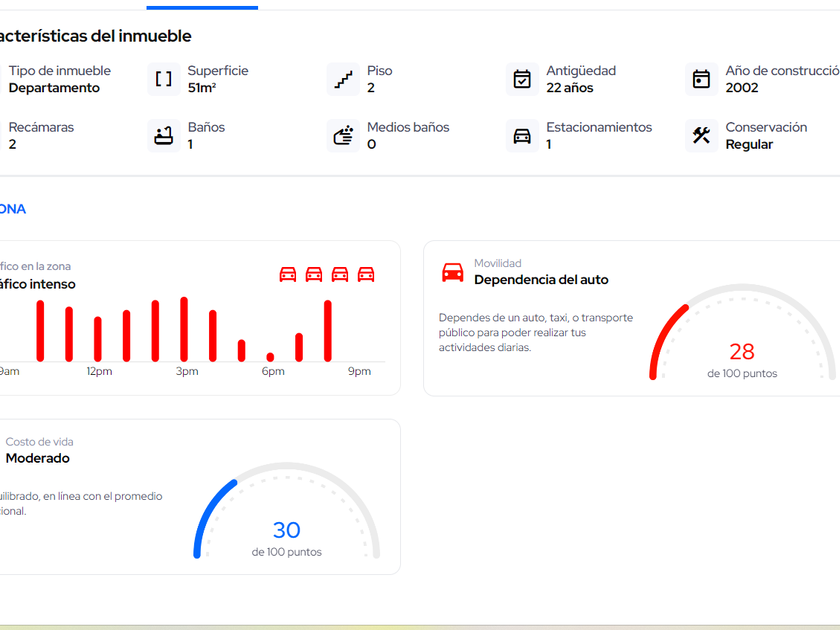Click the Recámaras label

click(41, 128)
